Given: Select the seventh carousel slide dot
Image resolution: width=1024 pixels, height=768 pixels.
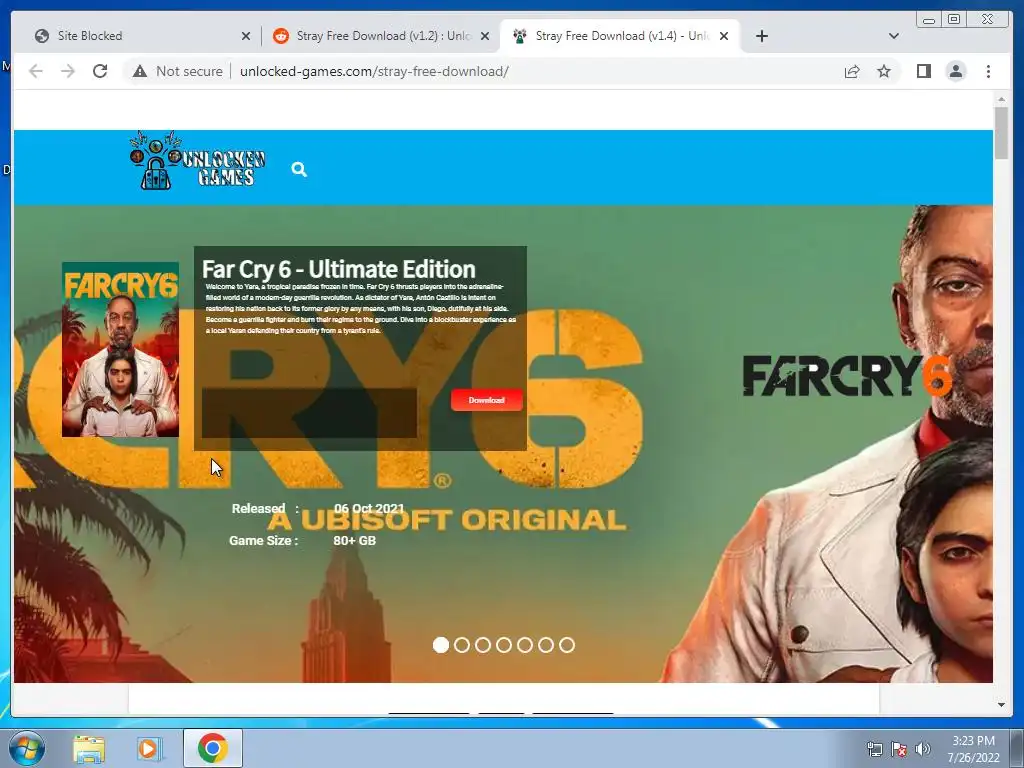Looking at the screenshot, I should coord(567,645).
